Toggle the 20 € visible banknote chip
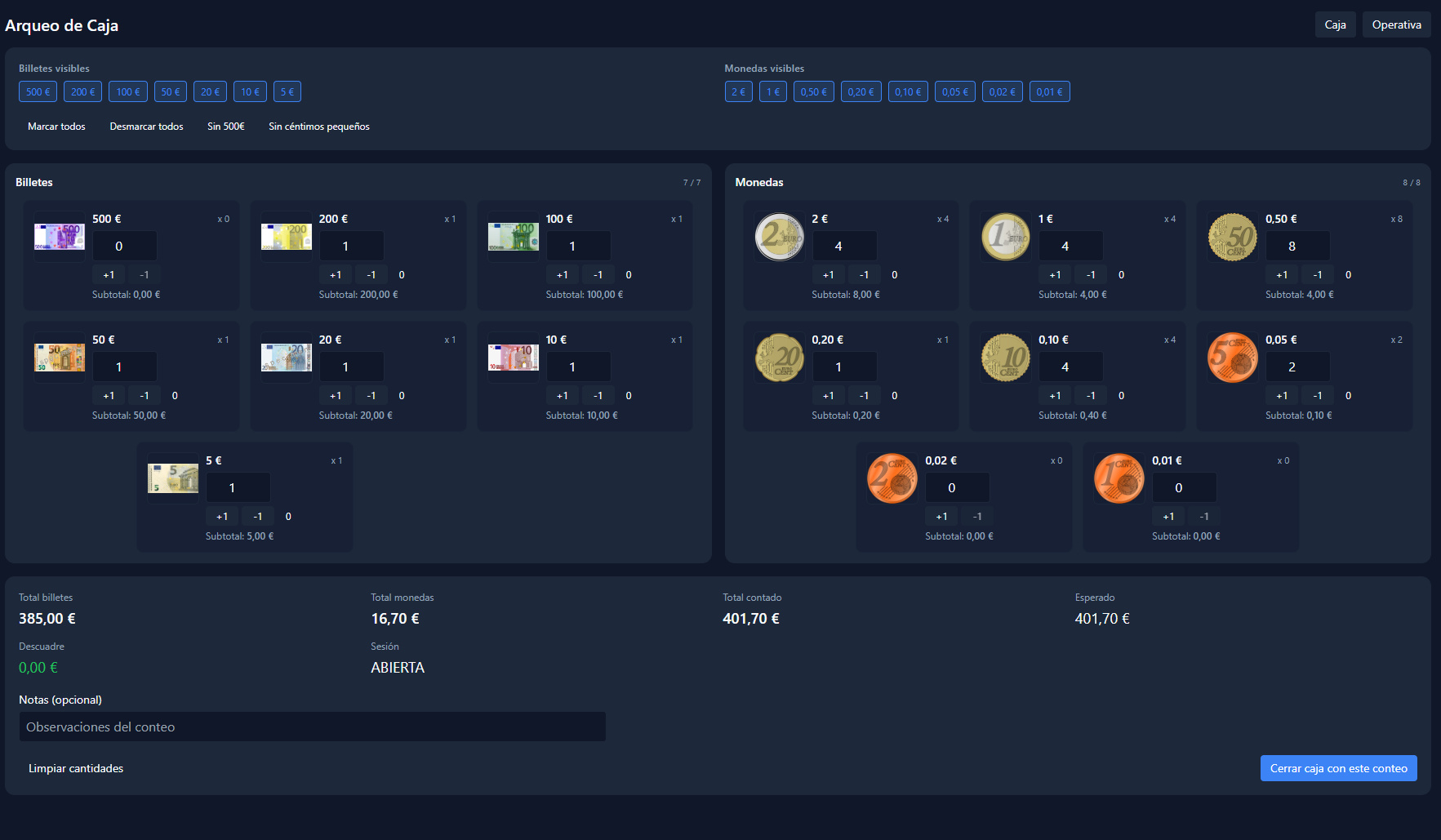The height and width of the screenshot is (840, 1441). (210, 92)
